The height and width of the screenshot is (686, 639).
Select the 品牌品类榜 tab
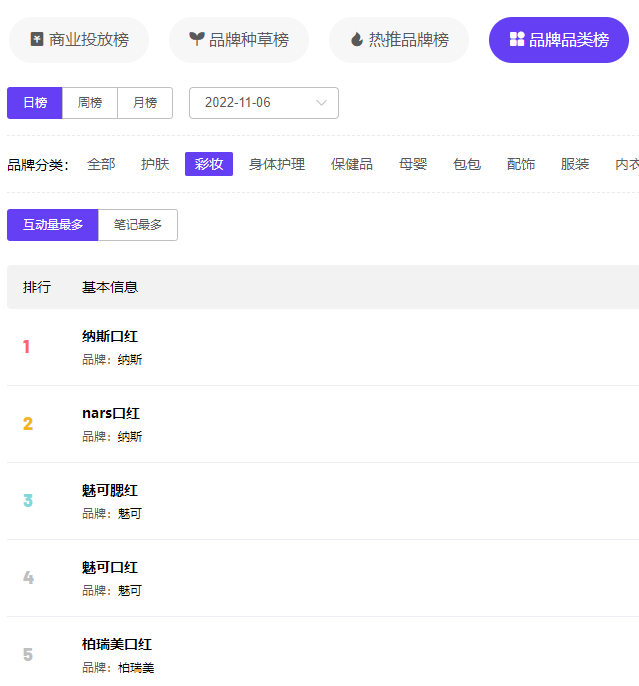click(559, 40)
